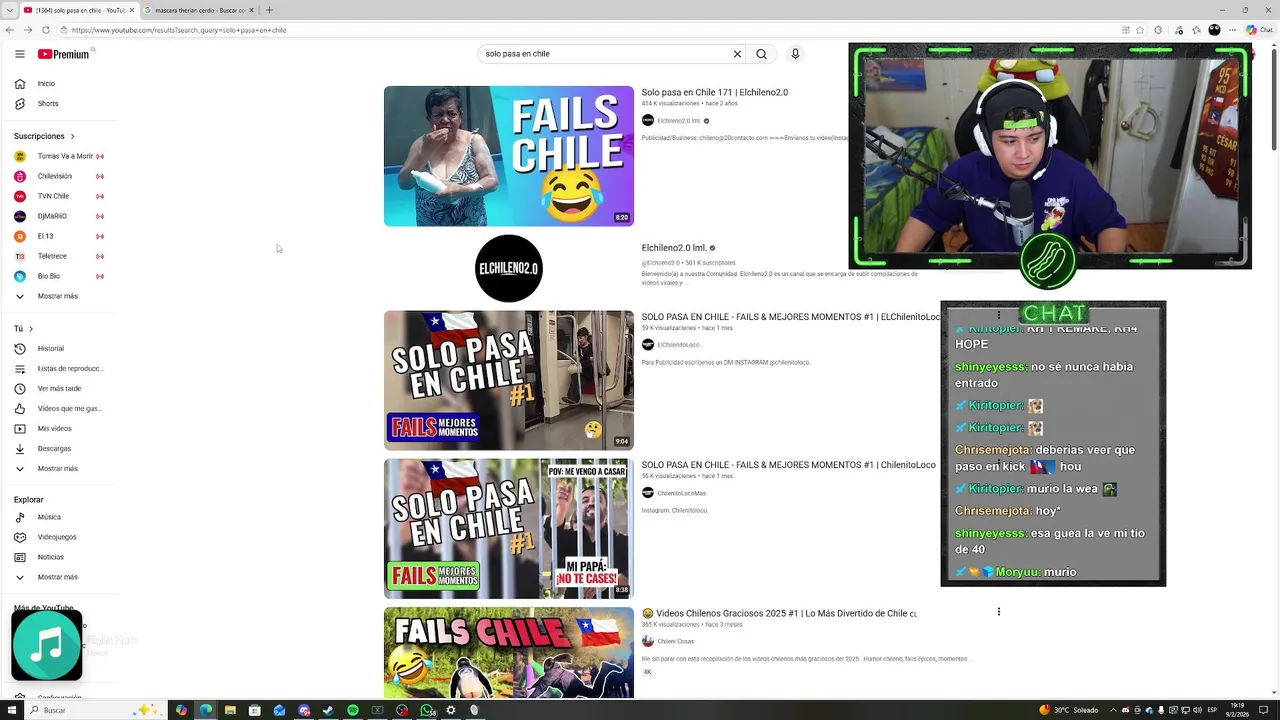This screenshot has width=1280, height=720.
Task: Play the SOLO PASA EN CHILE 9:04 thumbnail
Action: point(508,380)
